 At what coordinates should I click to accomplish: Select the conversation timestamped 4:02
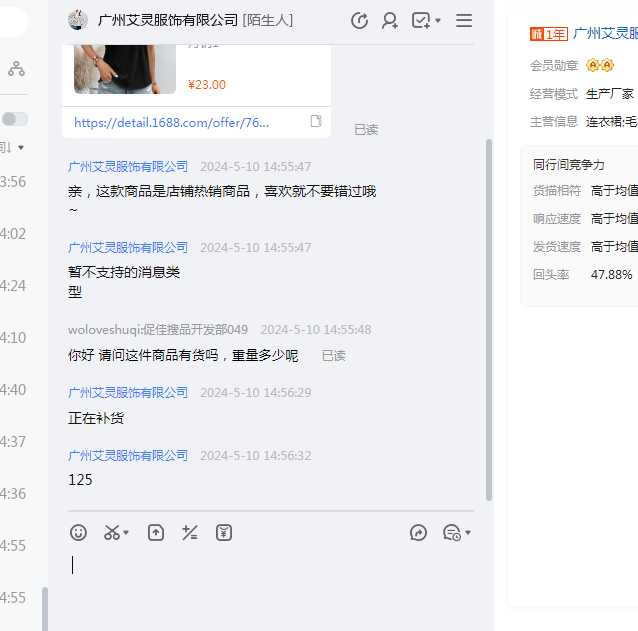click(x=13, y=234)
